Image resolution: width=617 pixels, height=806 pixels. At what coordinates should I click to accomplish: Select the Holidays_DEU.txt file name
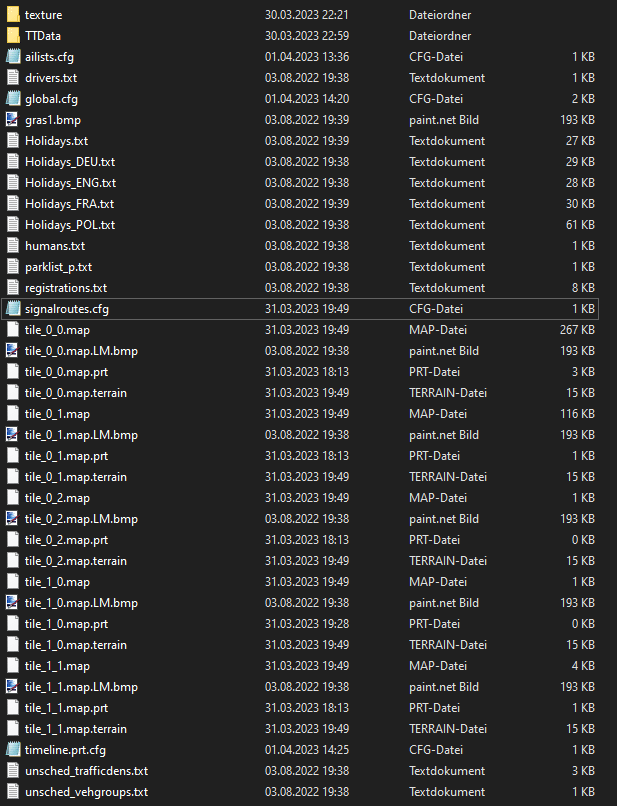(x=70, y=162)
